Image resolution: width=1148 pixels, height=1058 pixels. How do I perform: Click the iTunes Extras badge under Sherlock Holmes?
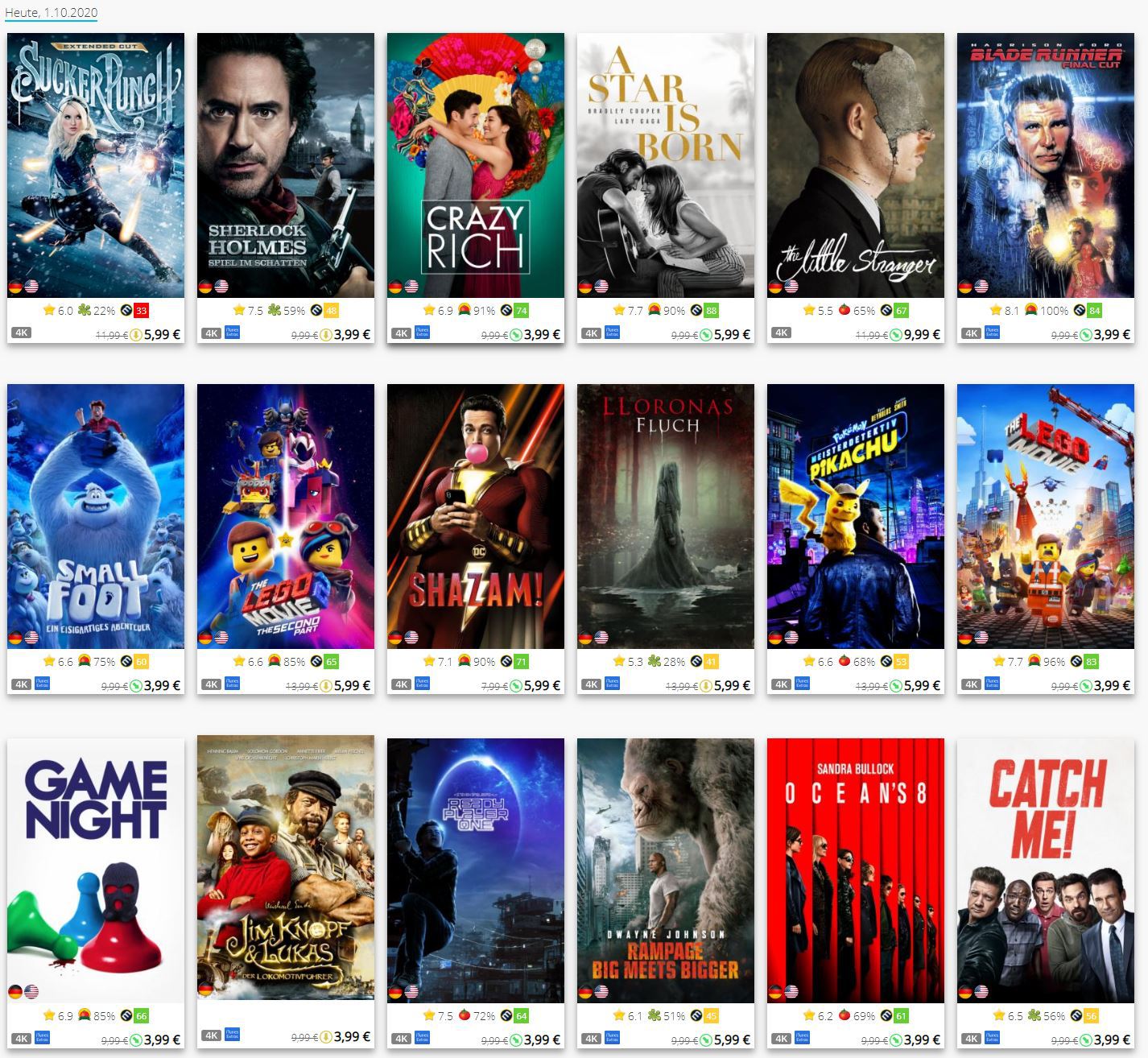click(233, 332)
